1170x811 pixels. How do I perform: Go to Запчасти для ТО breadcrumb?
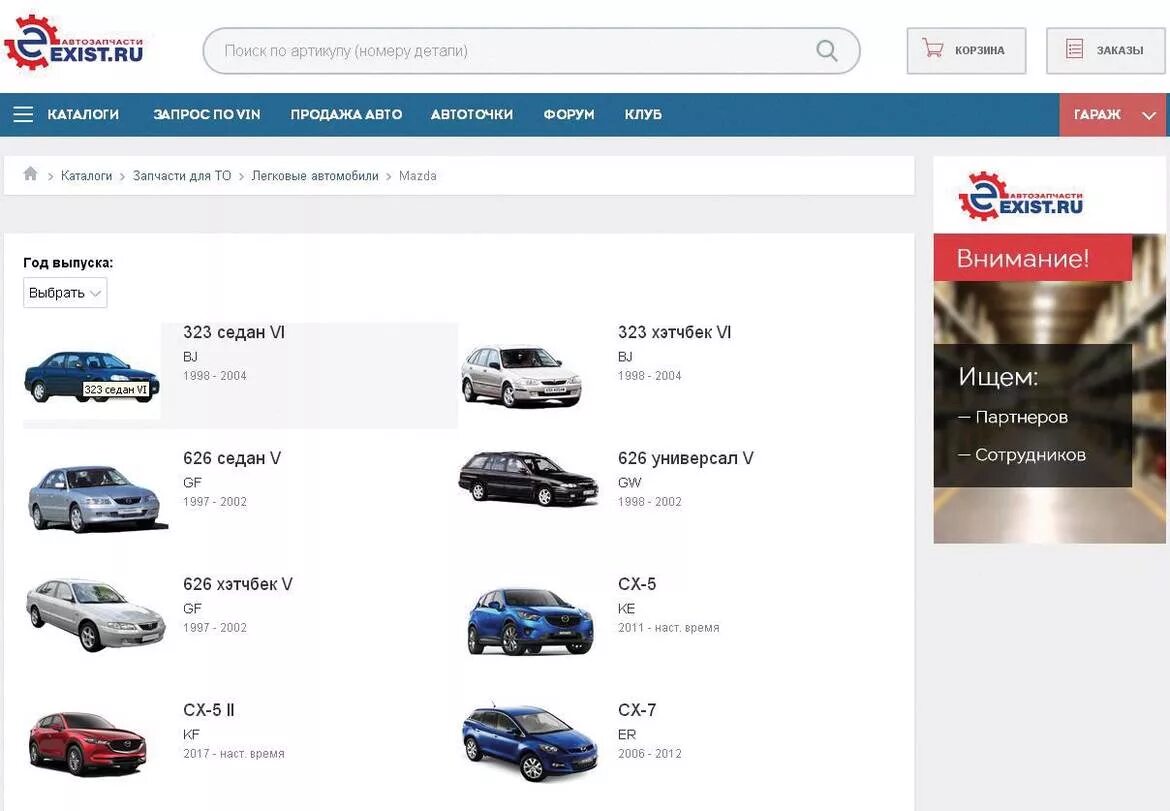pyautogui.click(x=182, y=176)
